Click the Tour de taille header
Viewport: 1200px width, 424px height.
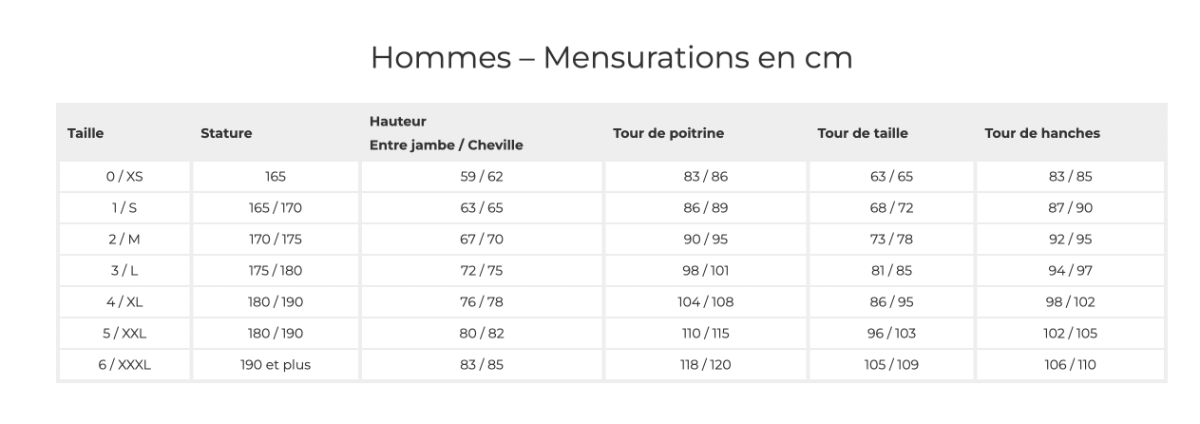(x=863, y=133)
